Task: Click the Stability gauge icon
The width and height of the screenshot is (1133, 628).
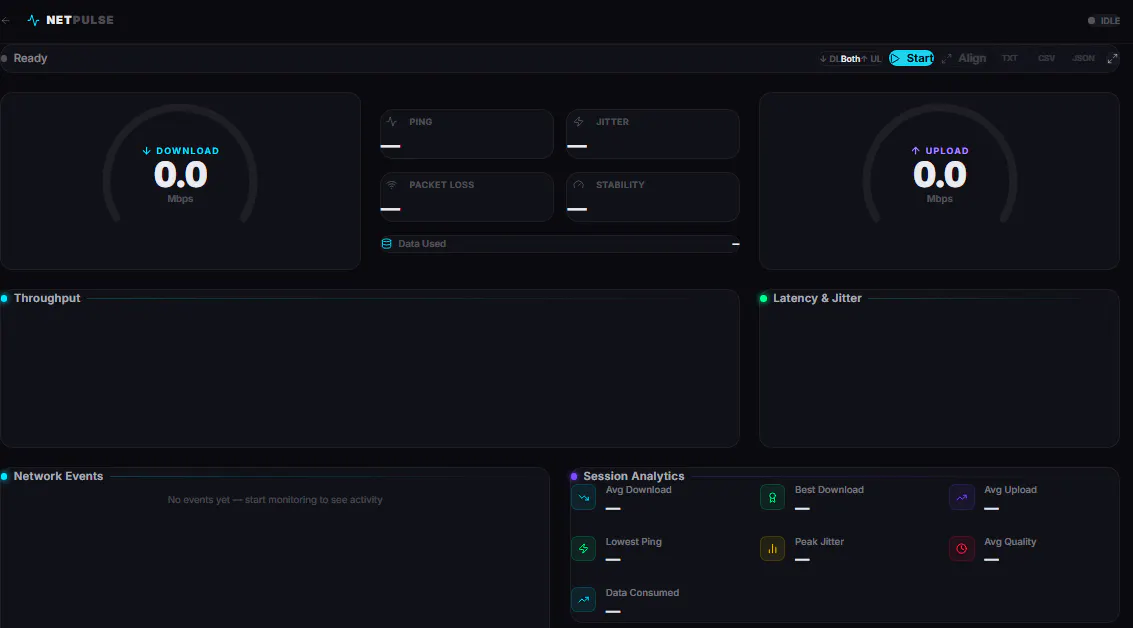Action: 578,185
